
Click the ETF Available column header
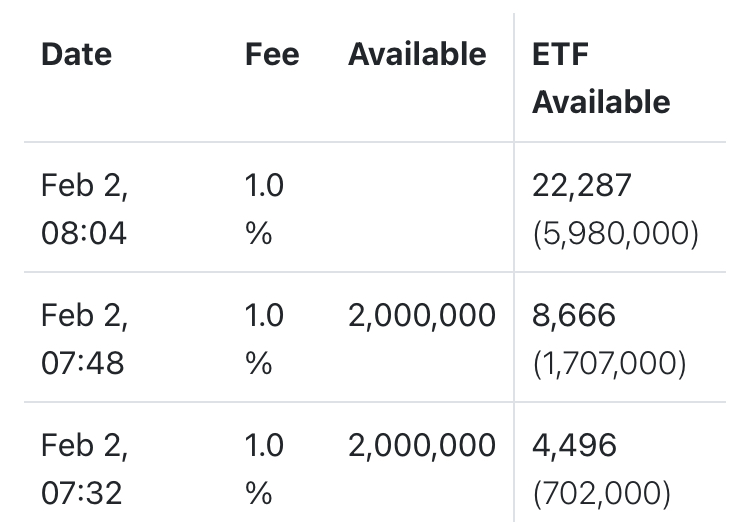[600, 78]
